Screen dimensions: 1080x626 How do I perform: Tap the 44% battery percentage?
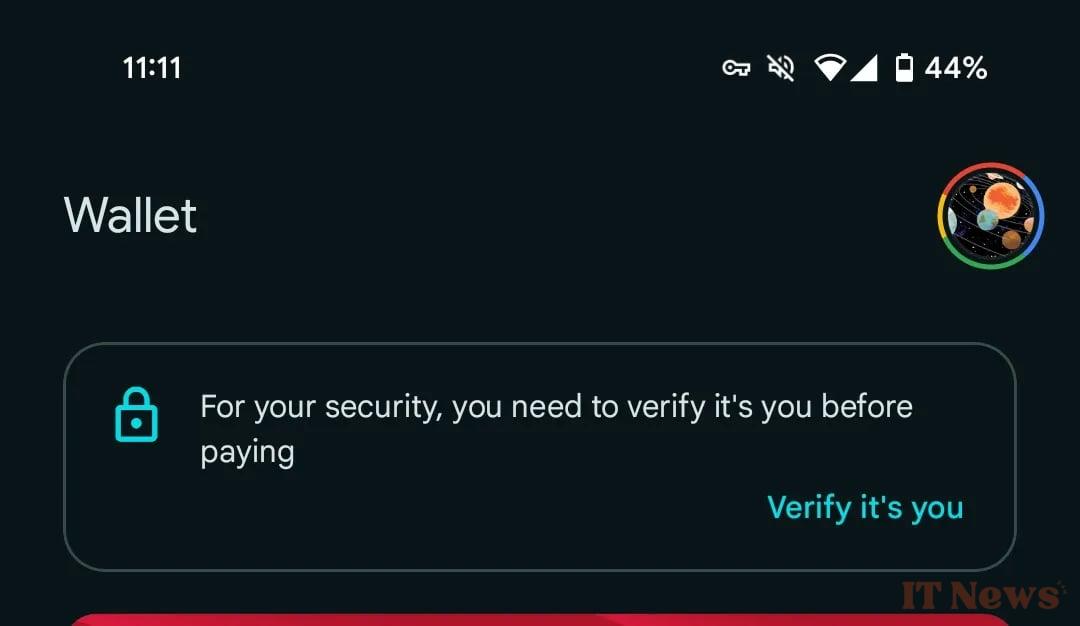click(x=956, y=68)
